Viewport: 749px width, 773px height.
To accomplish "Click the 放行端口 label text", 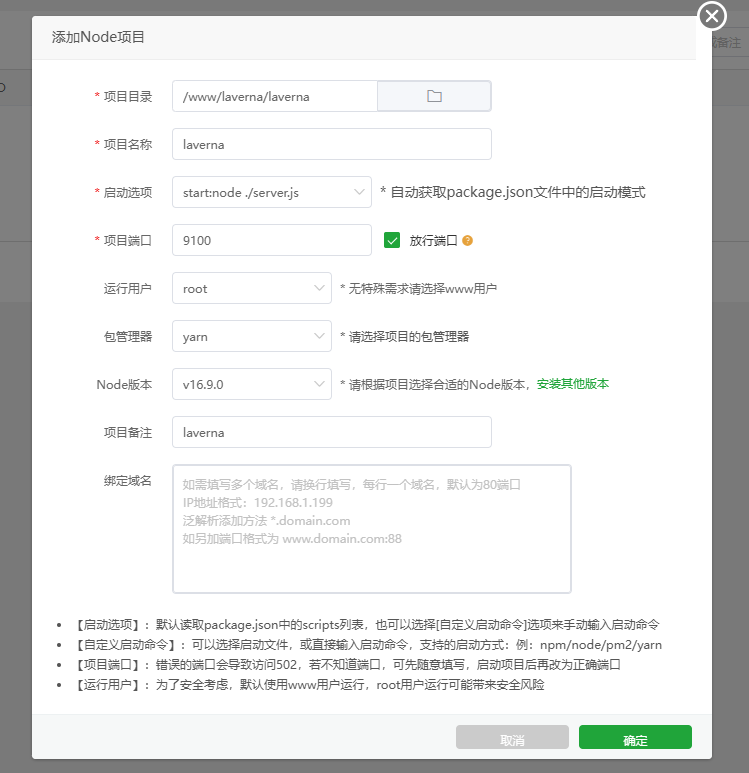I will pos(433,241).
